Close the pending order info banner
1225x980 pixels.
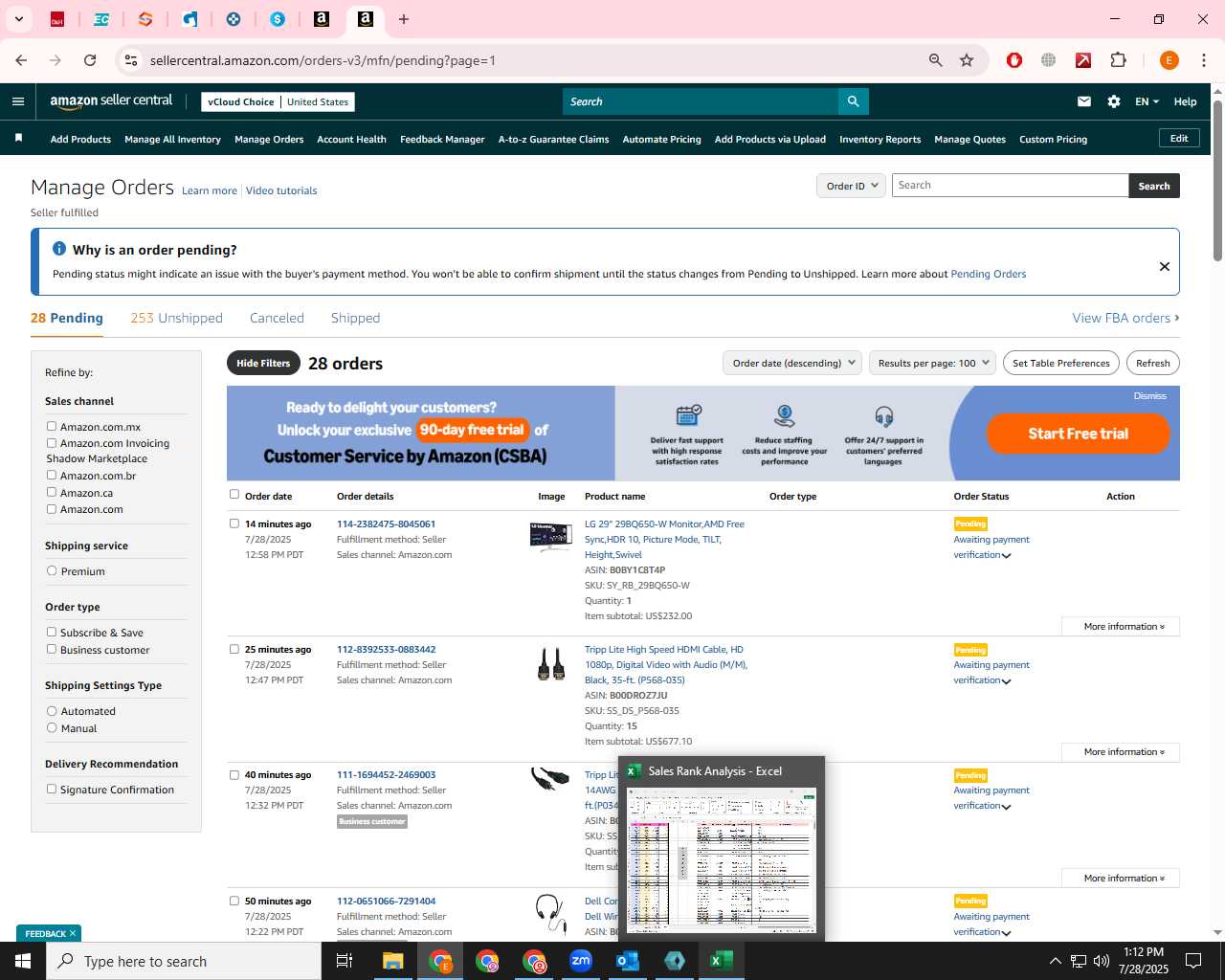click(1165, 266)
